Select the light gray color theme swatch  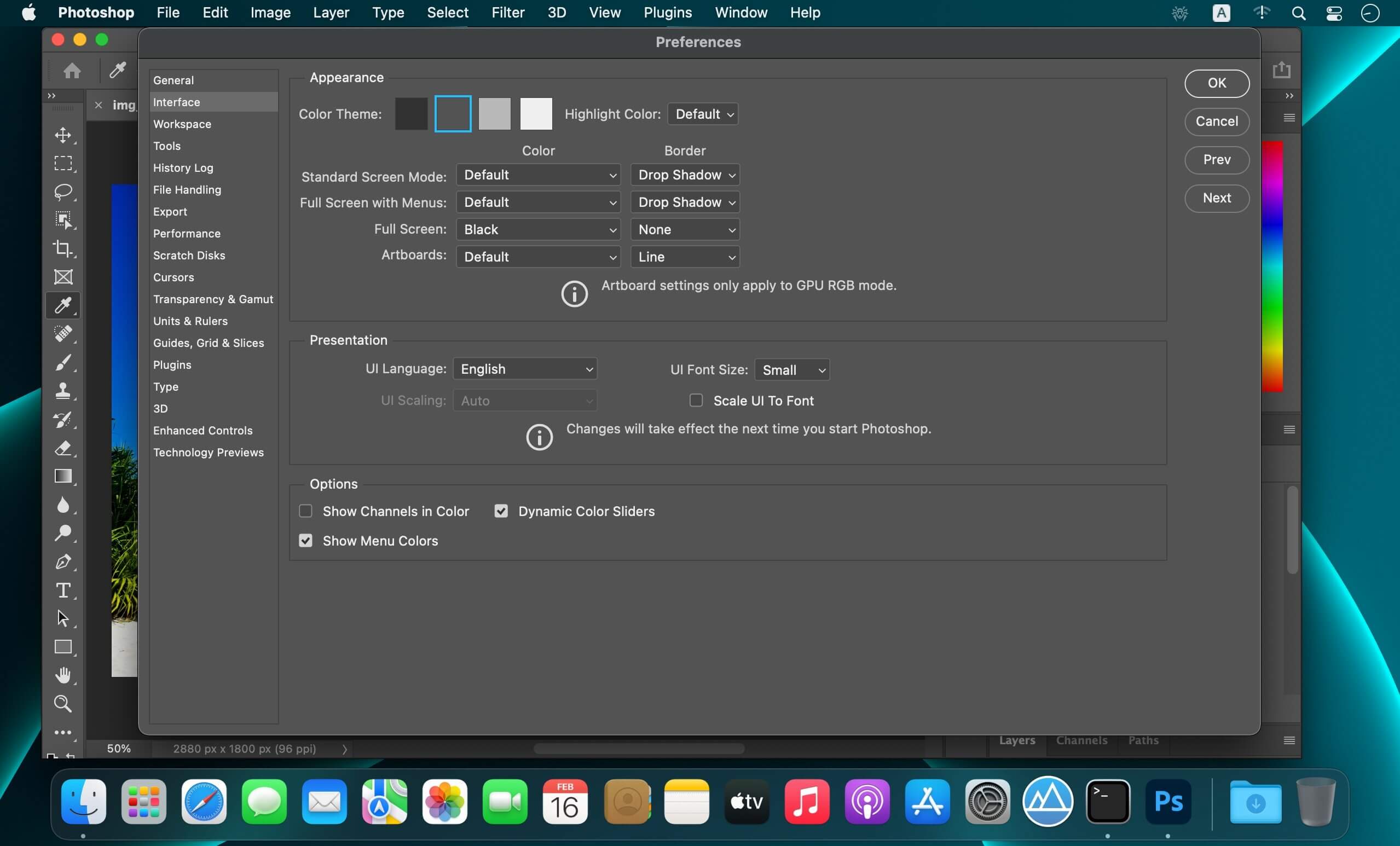click(x=493, y=113)
